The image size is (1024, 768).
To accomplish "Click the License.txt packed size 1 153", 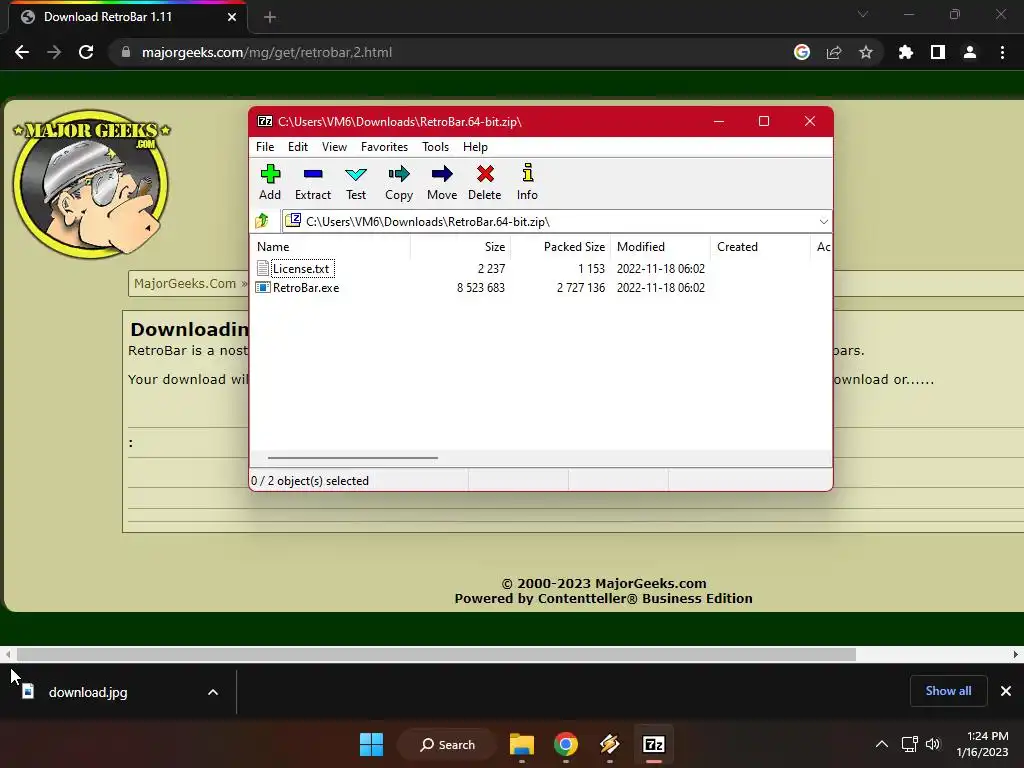I will click(x=591, y=268).
